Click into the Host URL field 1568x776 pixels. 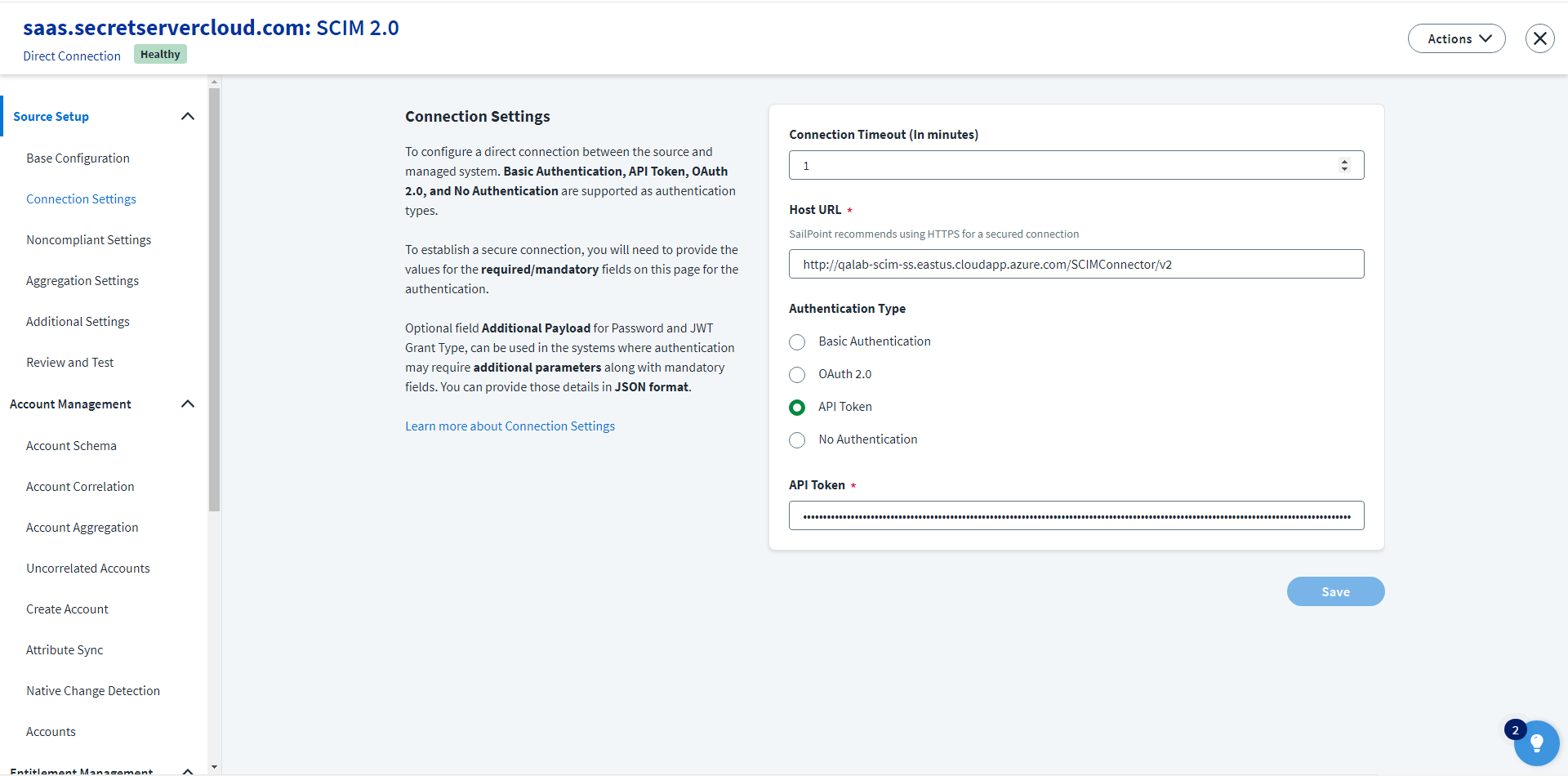tap(1076, 265)
